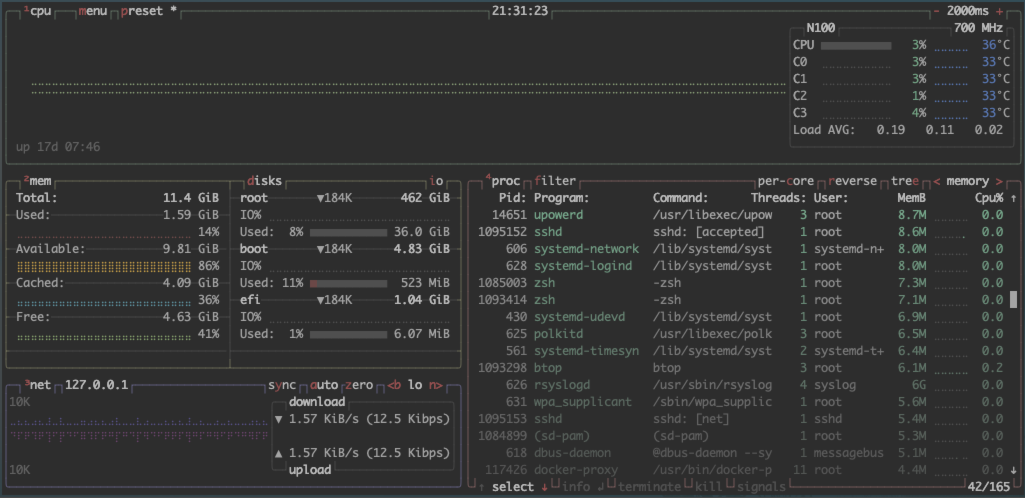Screen dimensions: 1025x498
Task: Toggle disk io mode
Action: tap(435, 181)
